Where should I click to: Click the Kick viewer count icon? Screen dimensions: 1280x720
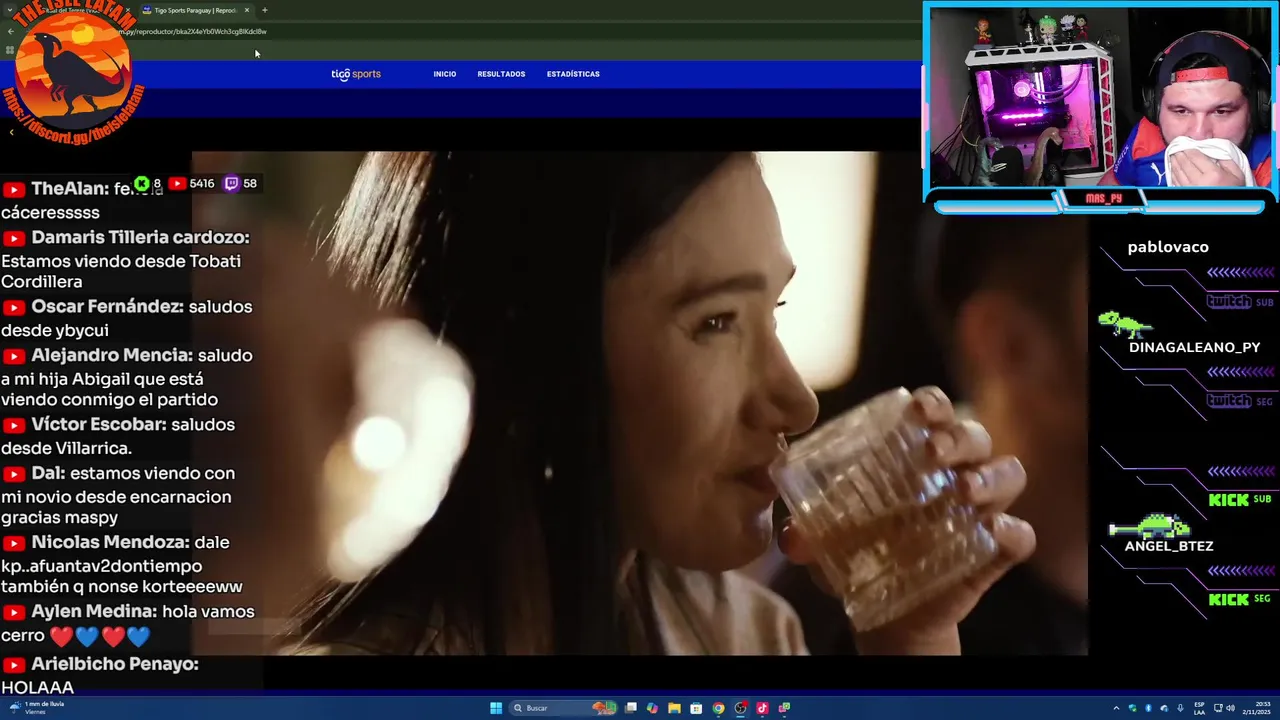click(x=142, y=183)
